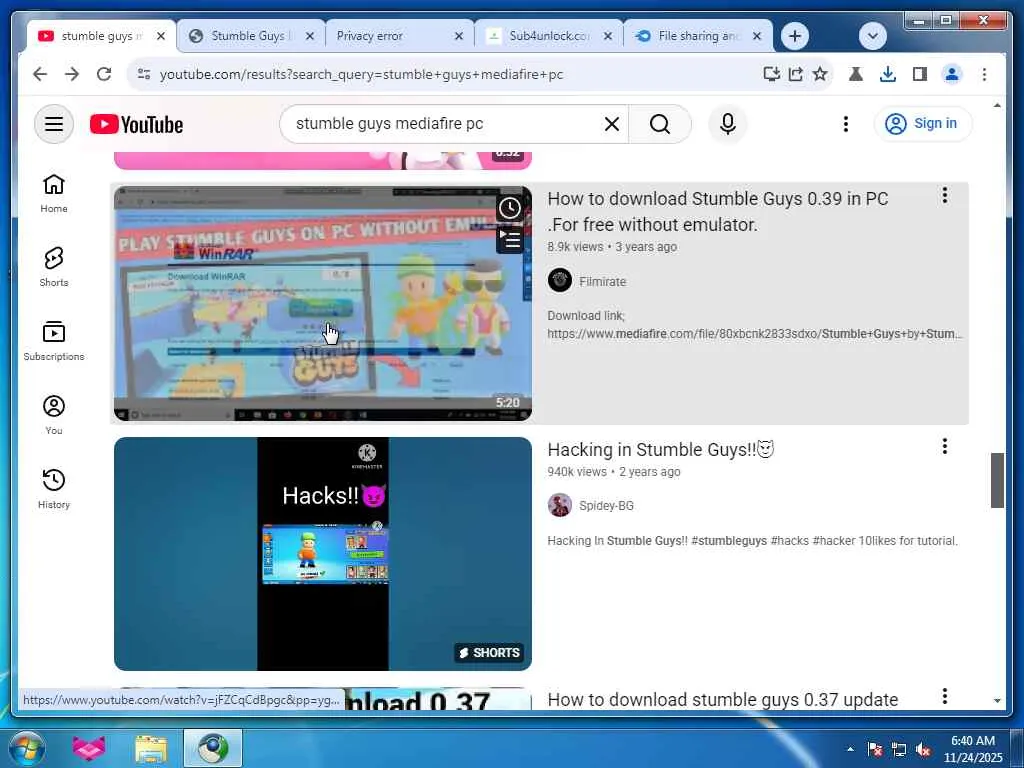This screenshot has width=1024, height=768.
Task: Open History in the sidebar
Action: (54, 488)
